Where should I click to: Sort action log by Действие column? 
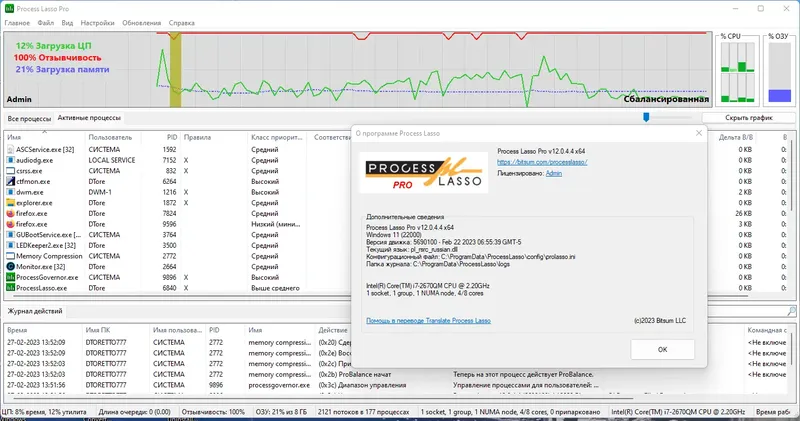tap(333, 330)
